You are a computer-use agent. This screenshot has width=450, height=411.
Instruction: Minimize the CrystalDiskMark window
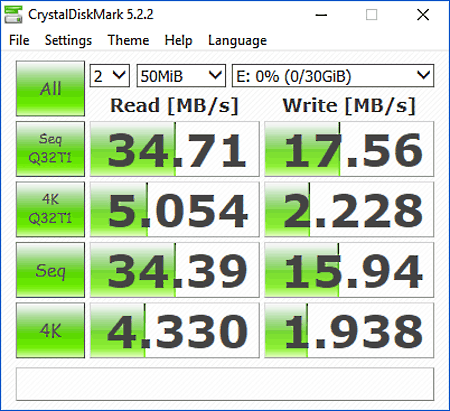(x=321, y=15)
